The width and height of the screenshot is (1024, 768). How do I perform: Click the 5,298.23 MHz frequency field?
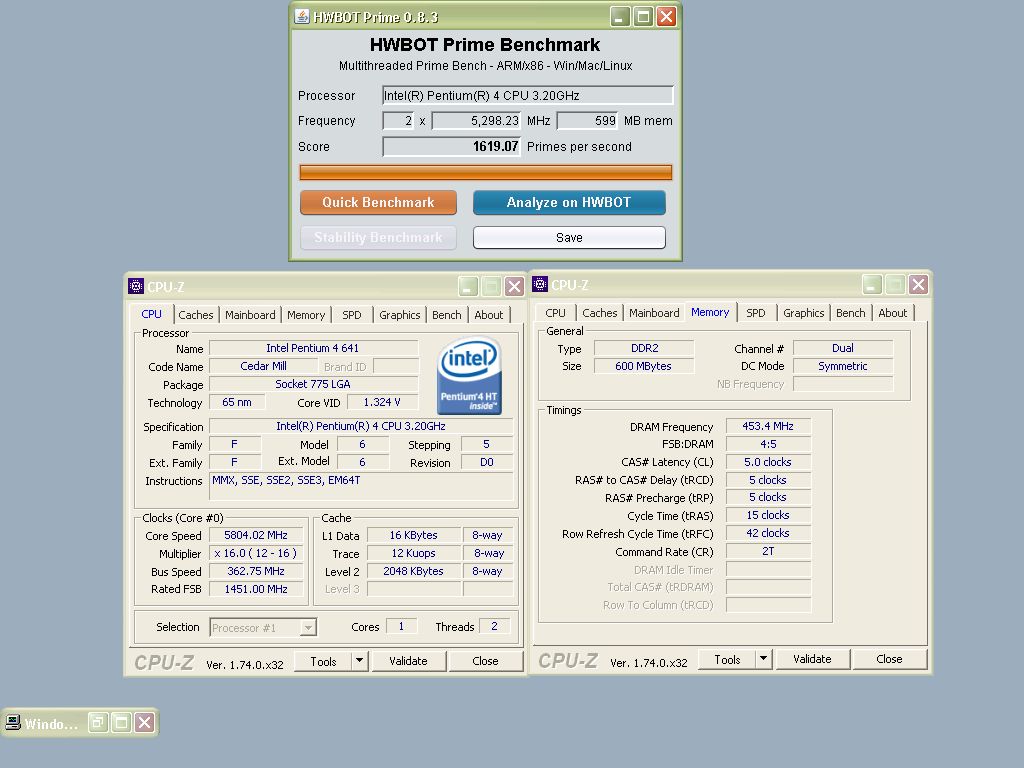coord(477,121)
